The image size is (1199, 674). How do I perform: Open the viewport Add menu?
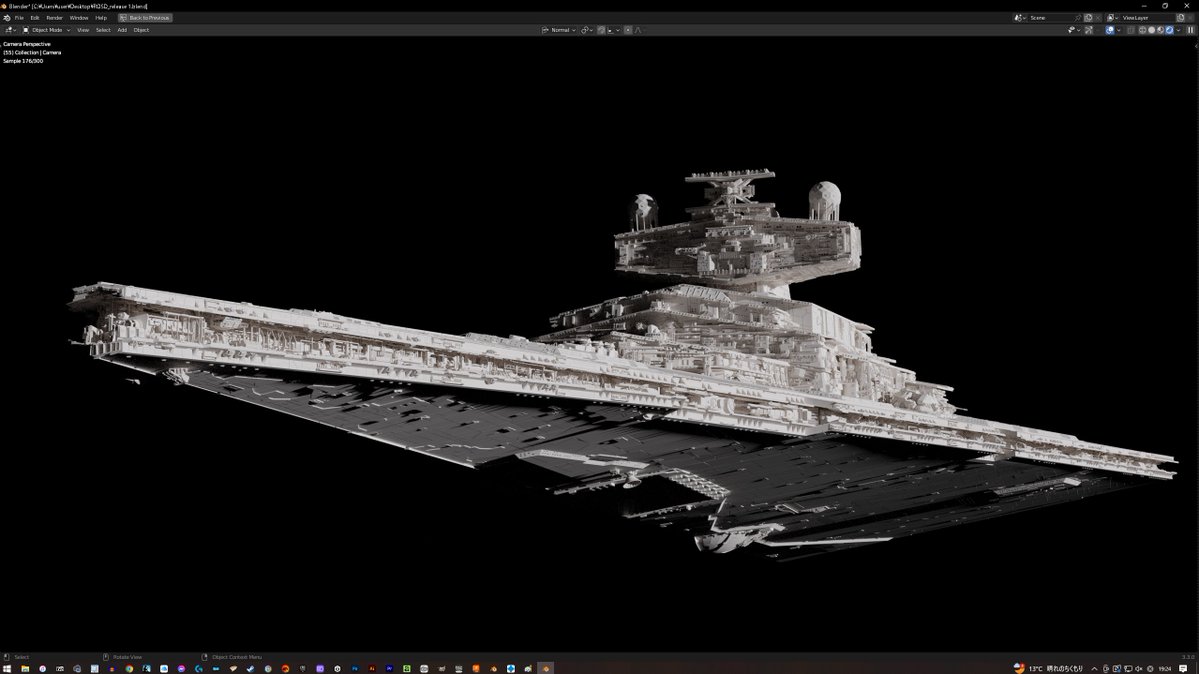coord(122,30)
